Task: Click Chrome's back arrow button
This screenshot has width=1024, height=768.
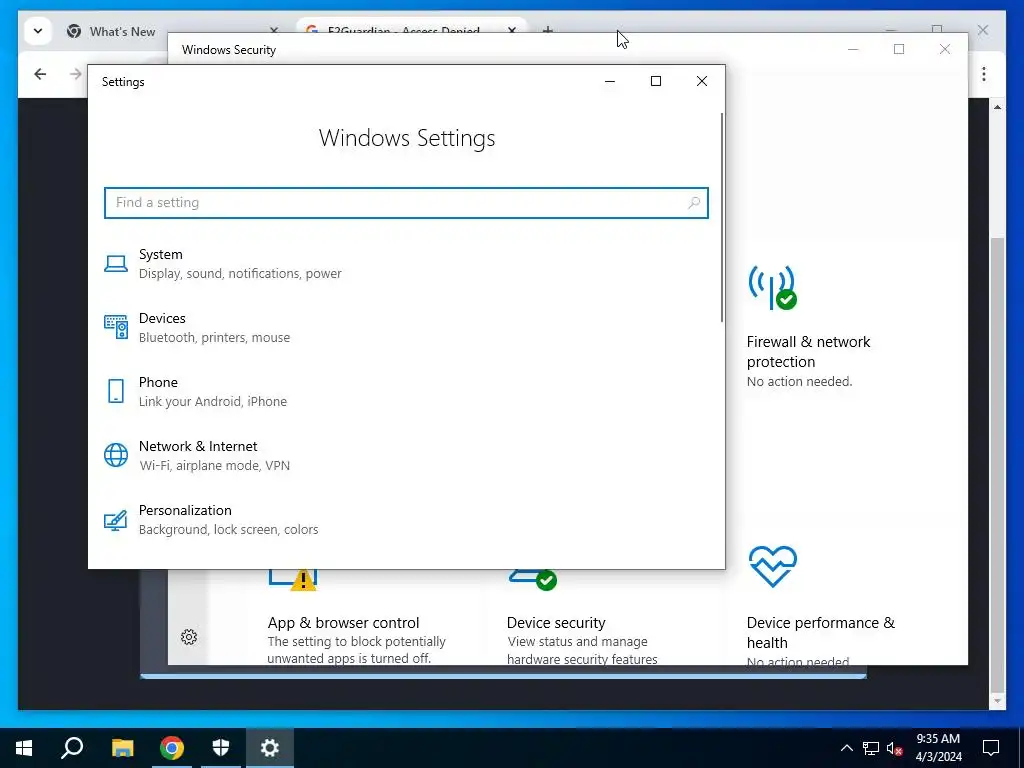Action: (x=40, y=74)
